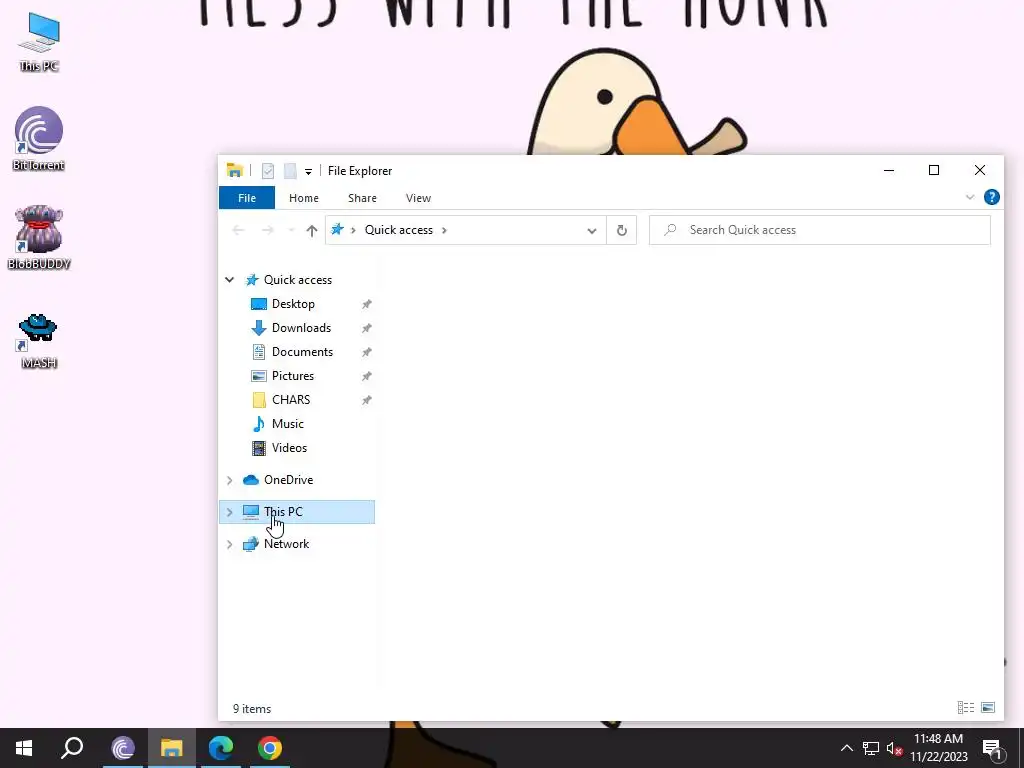This screenshot has width=1024, height=768.
Task: Click BitTorrent in the taskbar
Action: pyautogui.click(x=123, y=748)
